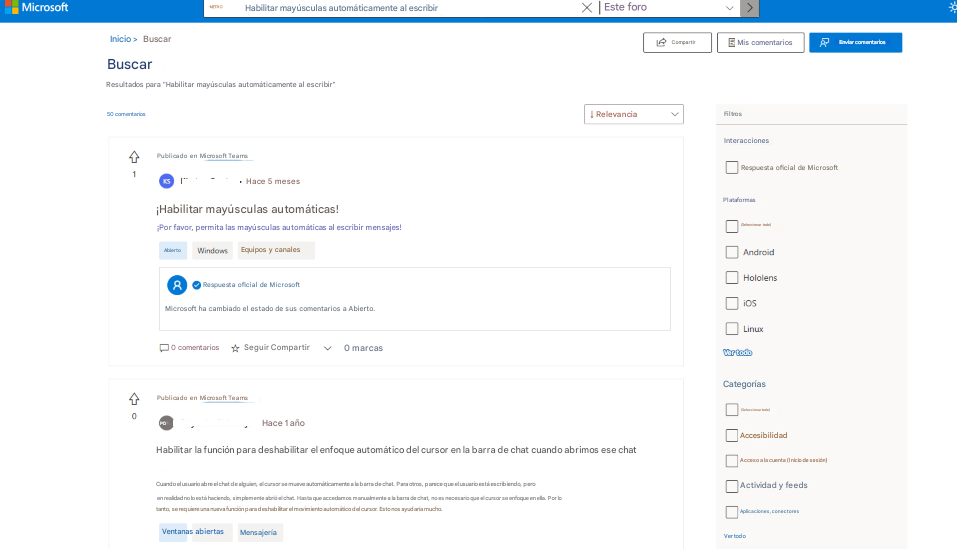Click the Equipos y canales tag
The width and height of the screenshot is (957, 559).
click(276, 250)
